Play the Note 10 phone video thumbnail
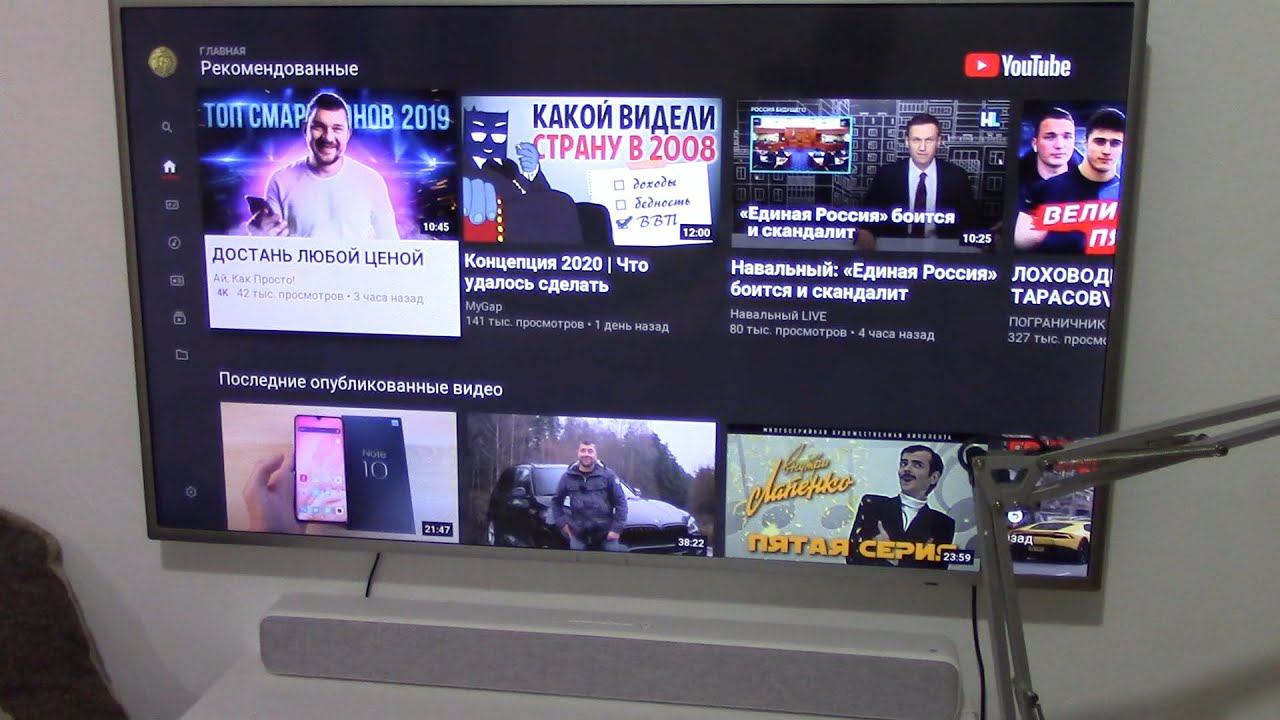This screenshot has height=720, width=1280. pyautogui.click(x=338, y=471)
